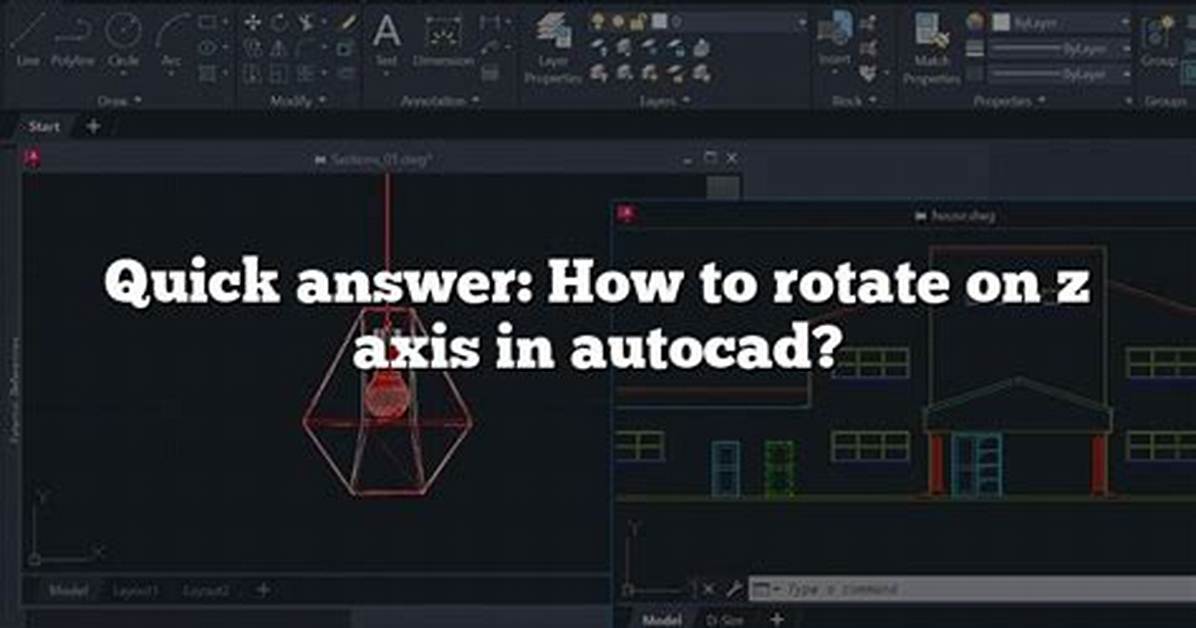
Task: Expand the Modify panel
Action: [x=298, y=101]
